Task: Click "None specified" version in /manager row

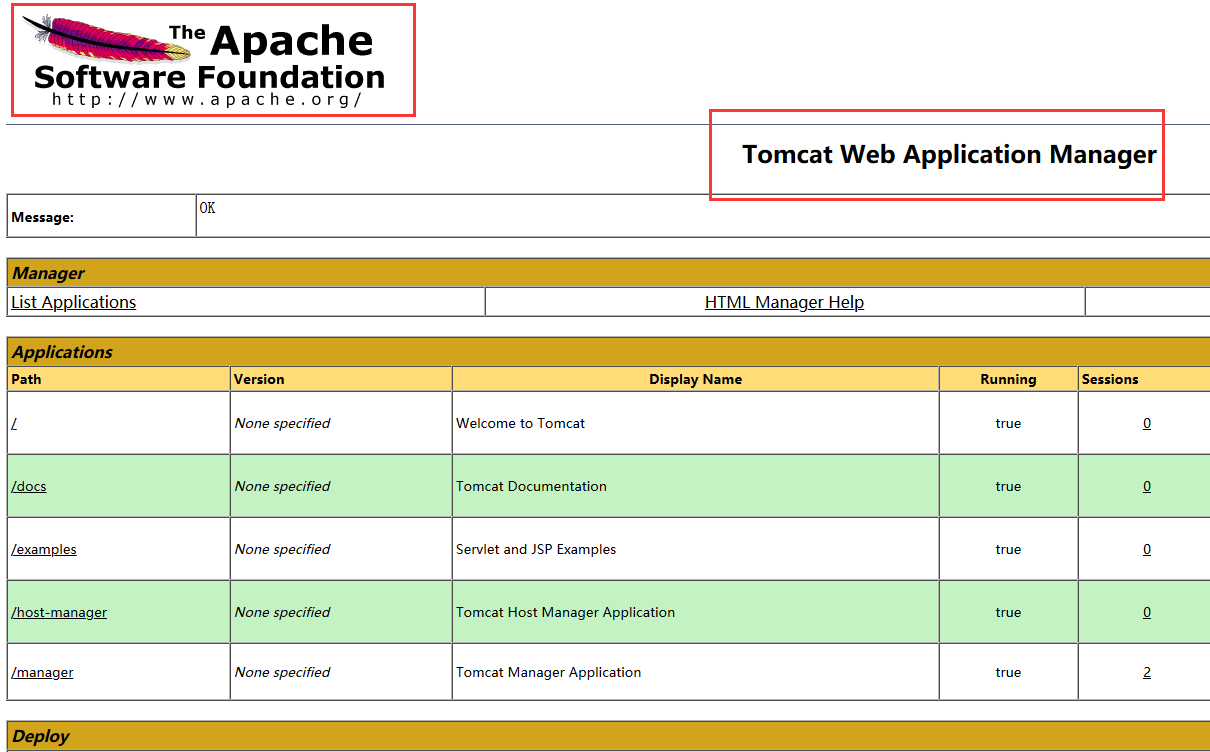Action: click(282, 672)
